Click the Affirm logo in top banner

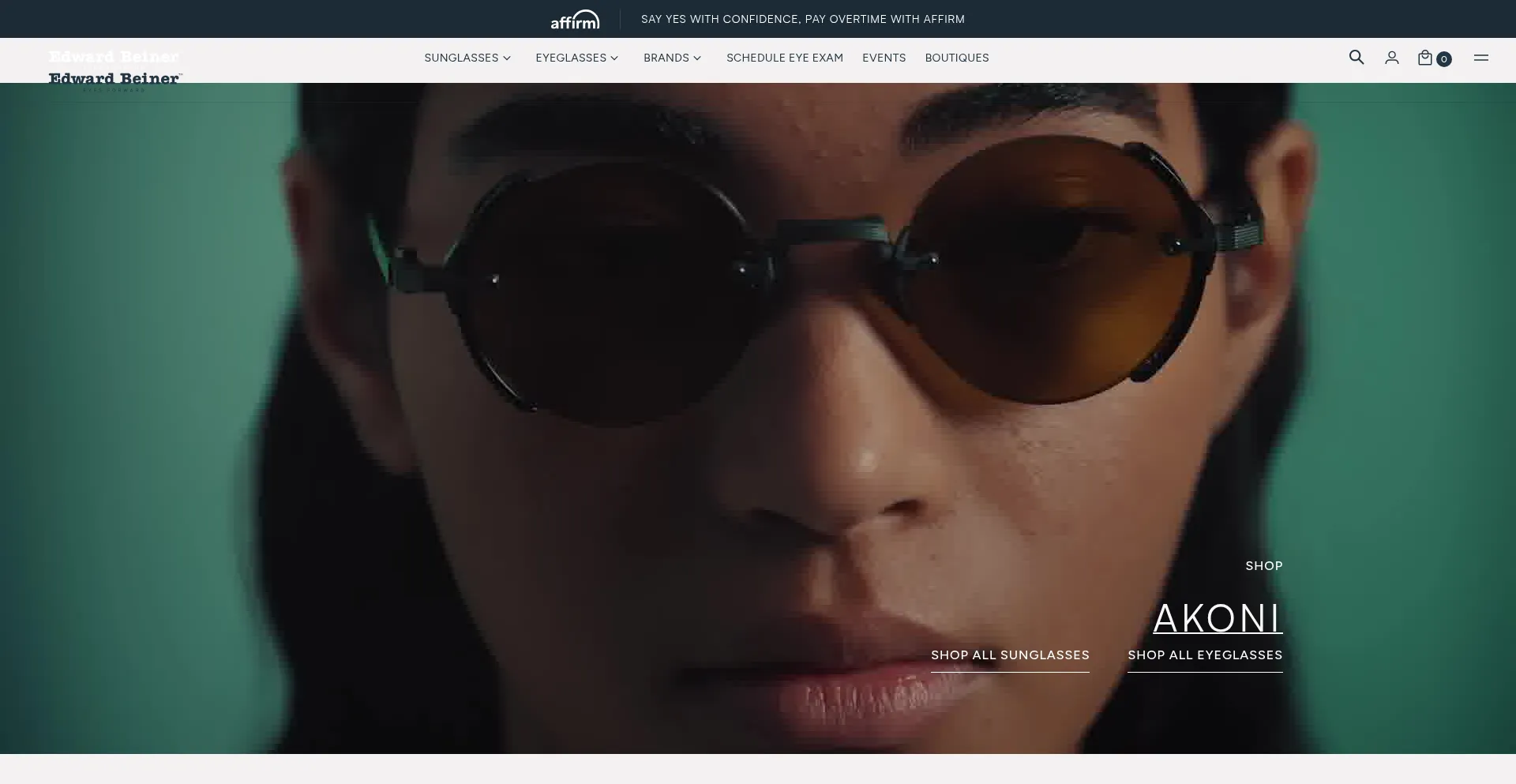click(575, 19)
